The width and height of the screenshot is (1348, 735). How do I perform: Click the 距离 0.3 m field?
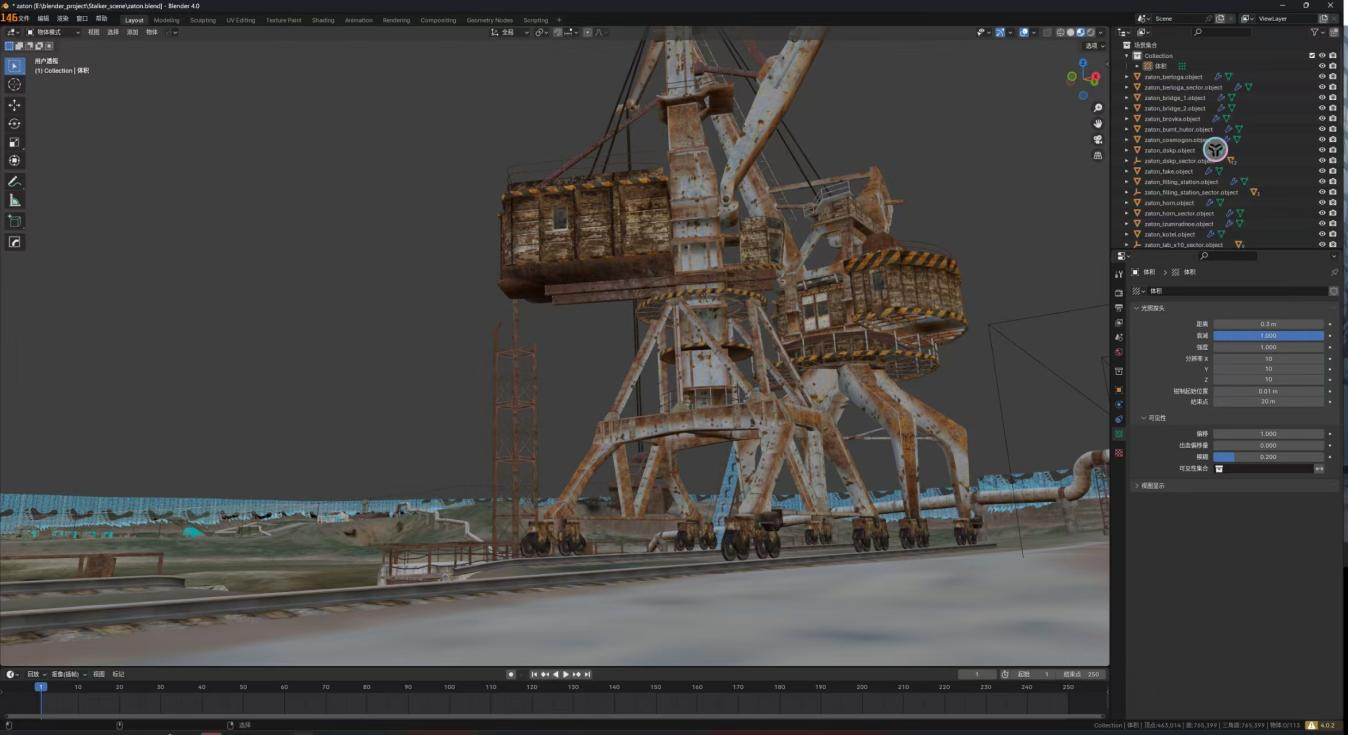coord(1268,324)
